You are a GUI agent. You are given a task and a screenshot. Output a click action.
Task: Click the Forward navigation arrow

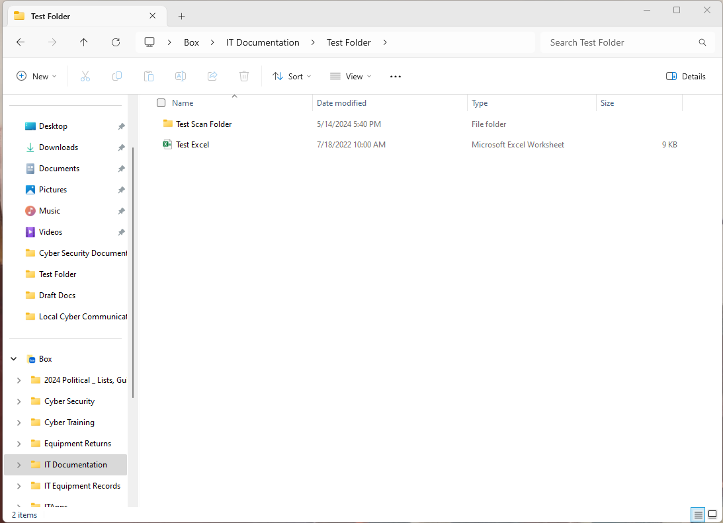(x=52, y=42)
